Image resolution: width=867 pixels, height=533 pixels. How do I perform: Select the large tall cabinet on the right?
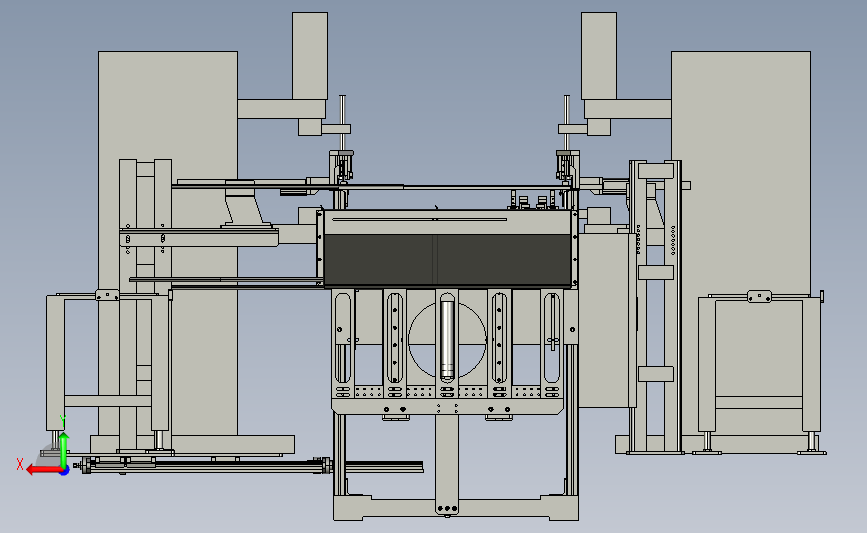point(741,243)
